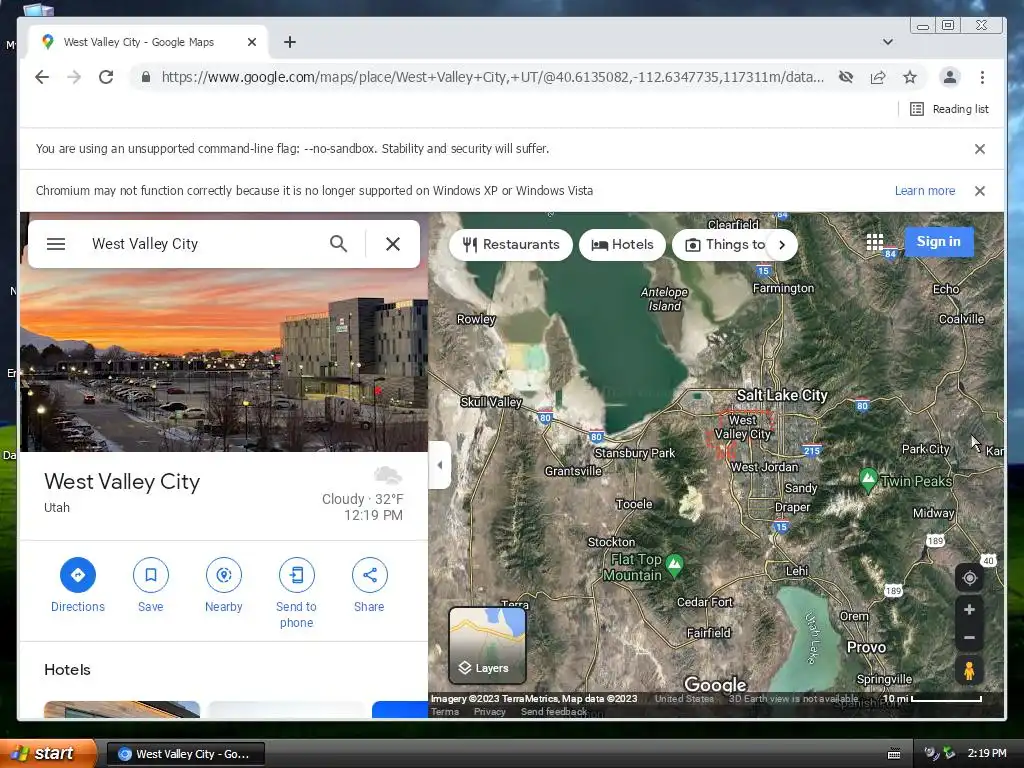The height and width of the screenshot is (768, 1024).
Task: Click the taskbar clock
Action: pyautogui.click(x=987, y=754)
